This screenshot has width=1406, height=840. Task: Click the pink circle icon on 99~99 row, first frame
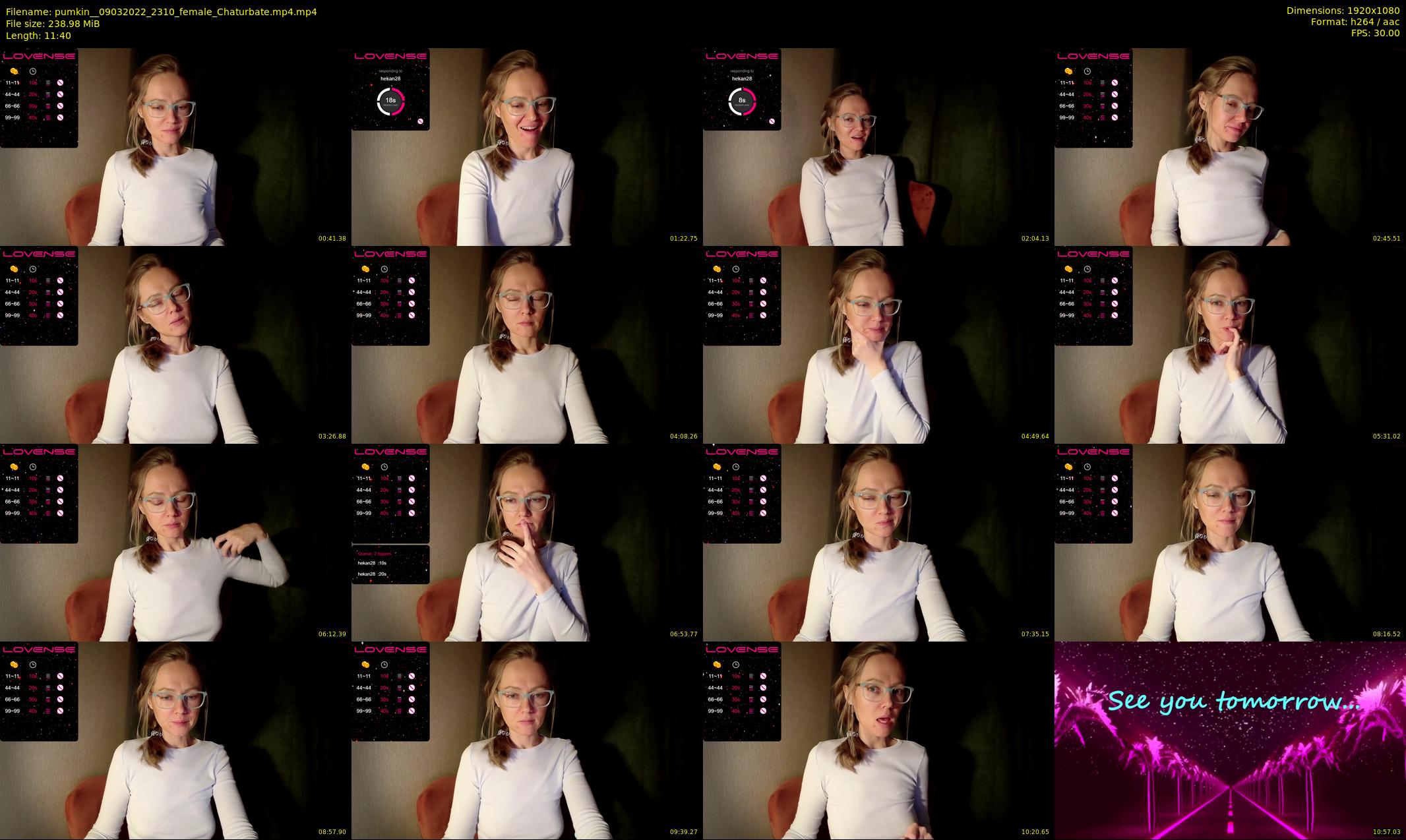(x=60, y=117)
